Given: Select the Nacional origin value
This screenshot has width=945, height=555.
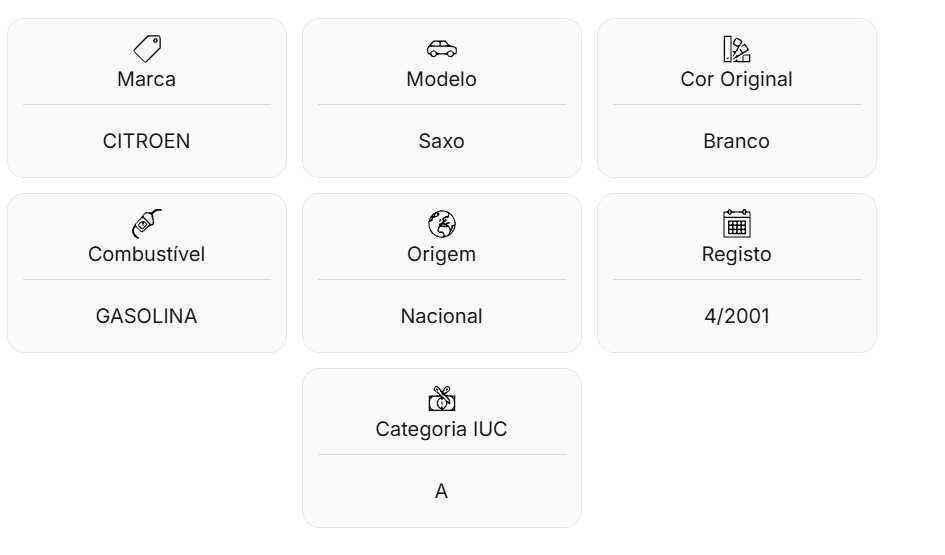Looking at the screenshot, I should click(x=441, y=316).
